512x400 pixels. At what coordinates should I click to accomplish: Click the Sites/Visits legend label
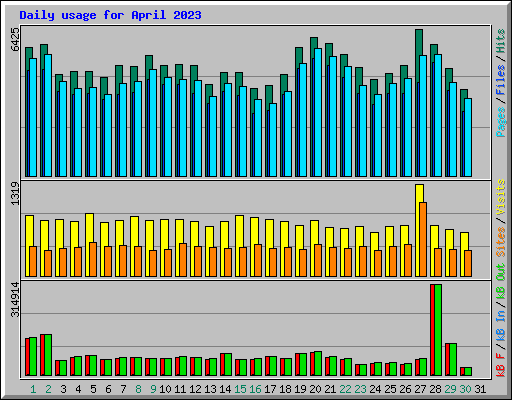[x=501, y=218]
